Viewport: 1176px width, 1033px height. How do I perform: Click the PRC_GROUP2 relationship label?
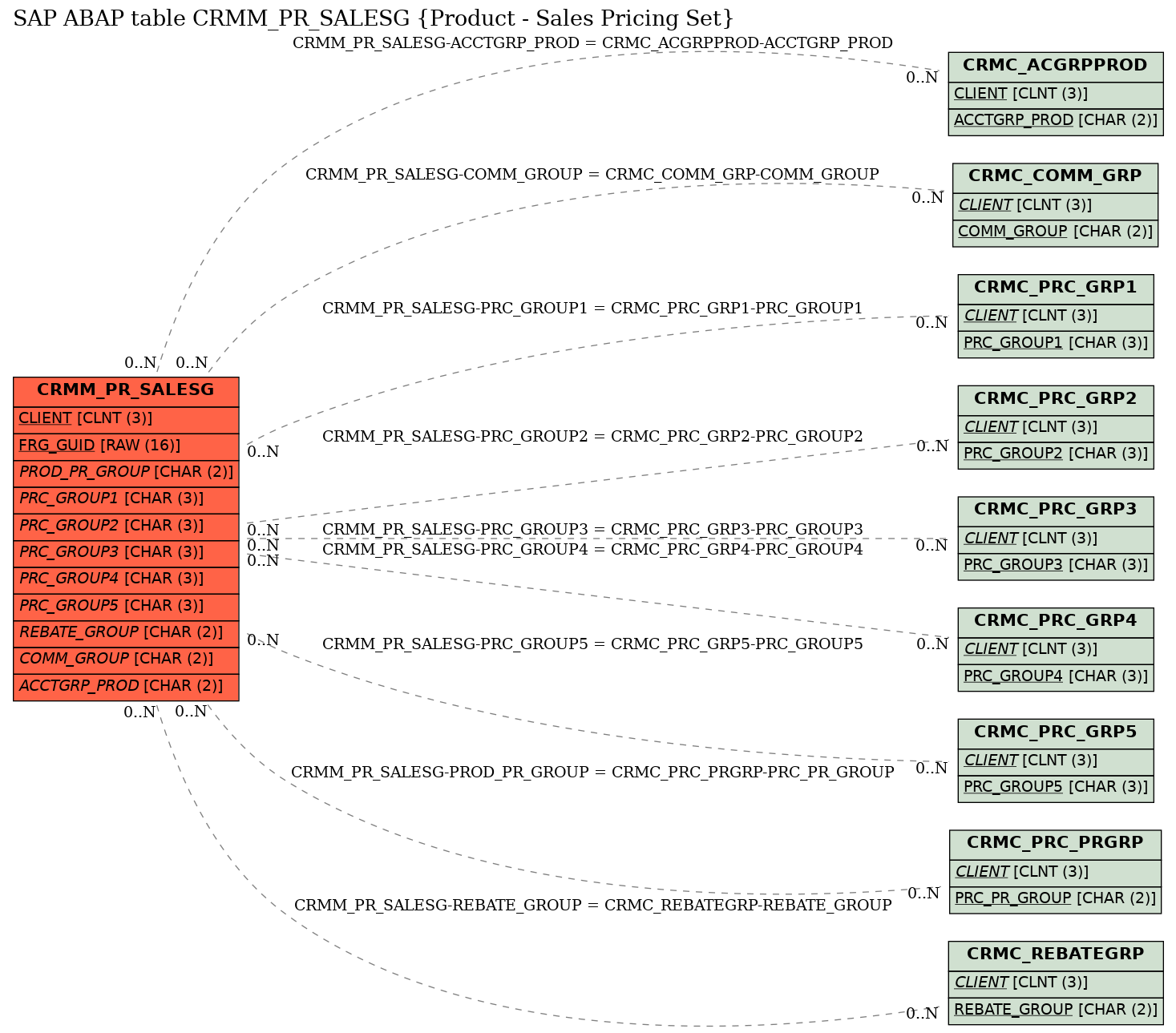[592, 437]
